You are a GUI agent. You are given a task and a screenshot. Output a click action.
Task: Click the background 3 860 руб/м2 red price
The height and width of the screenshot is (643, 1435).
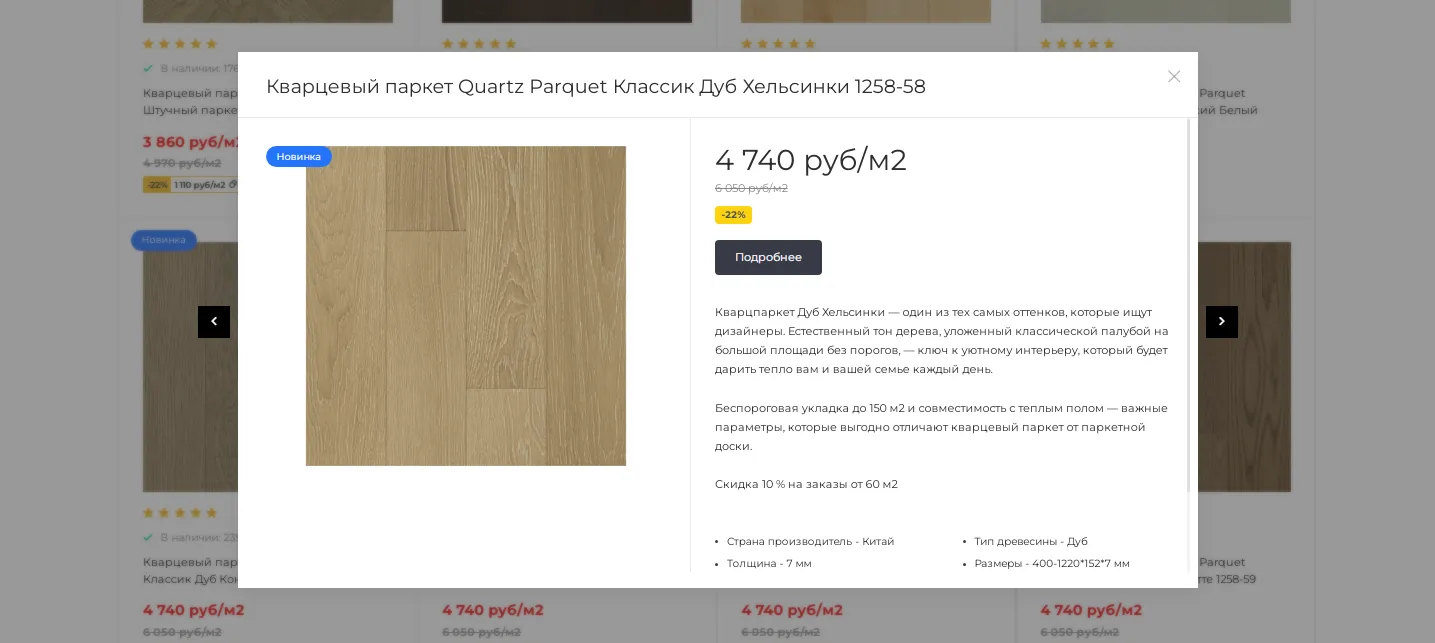tap(191, 143)
